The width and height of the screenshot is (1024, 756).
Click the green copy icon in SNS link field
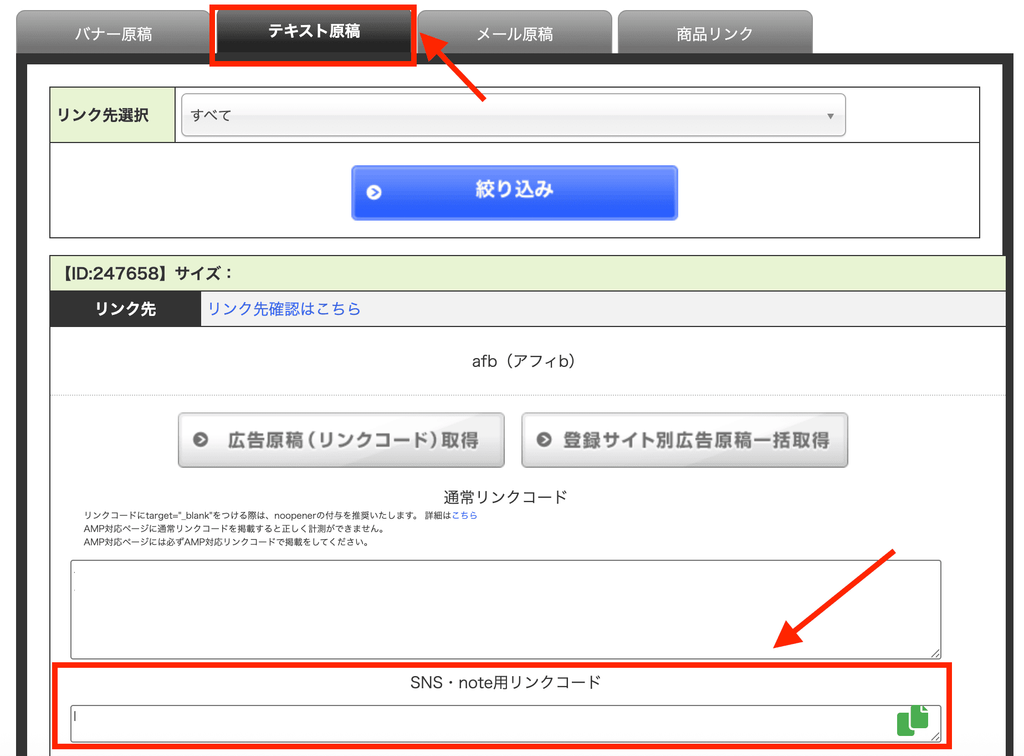[x=913, y=720]
